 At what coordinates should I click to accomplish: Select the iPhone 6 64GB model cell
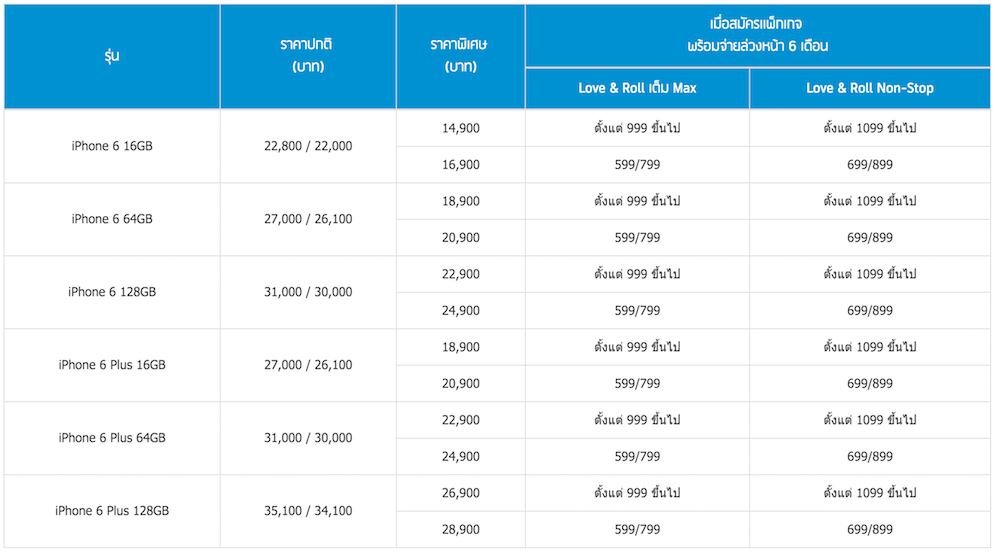pos(111,219)
